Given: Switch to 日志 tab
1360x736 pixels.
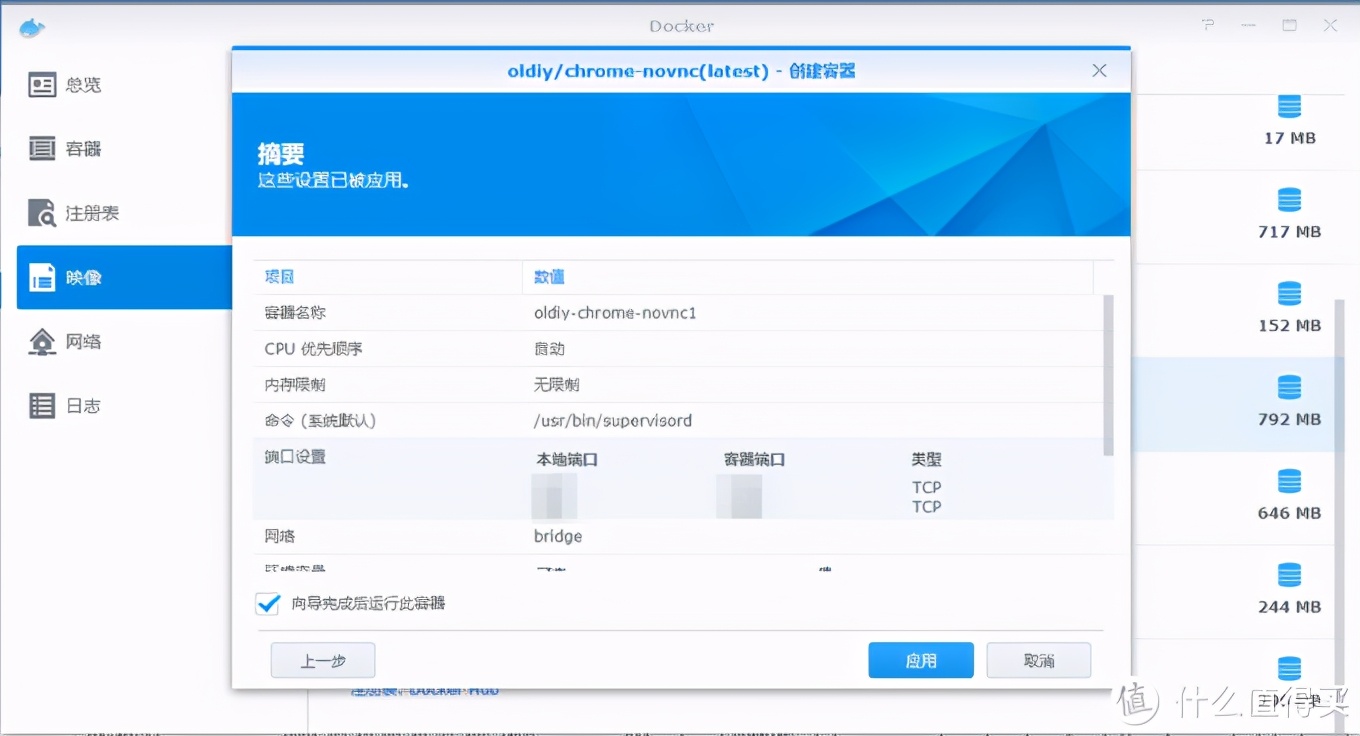Looking at the screenshot, I should [125, 405].
